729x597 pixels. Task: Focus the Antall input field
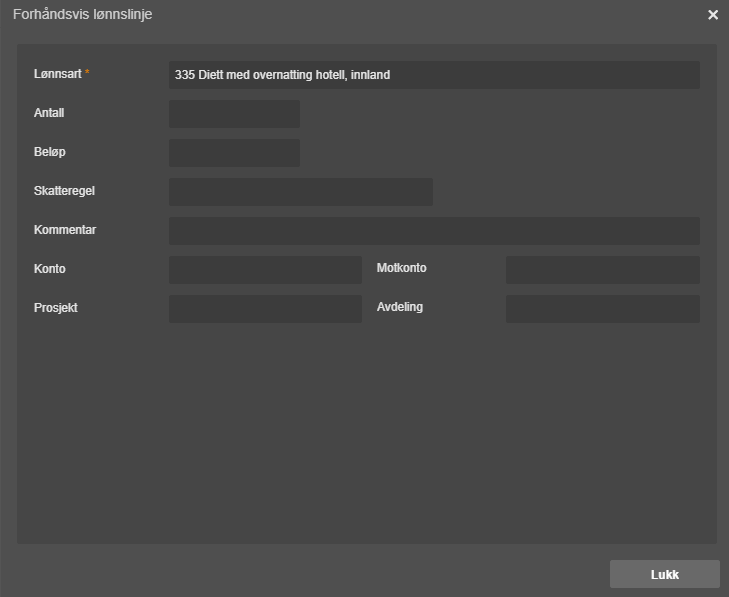click(234, 114)
